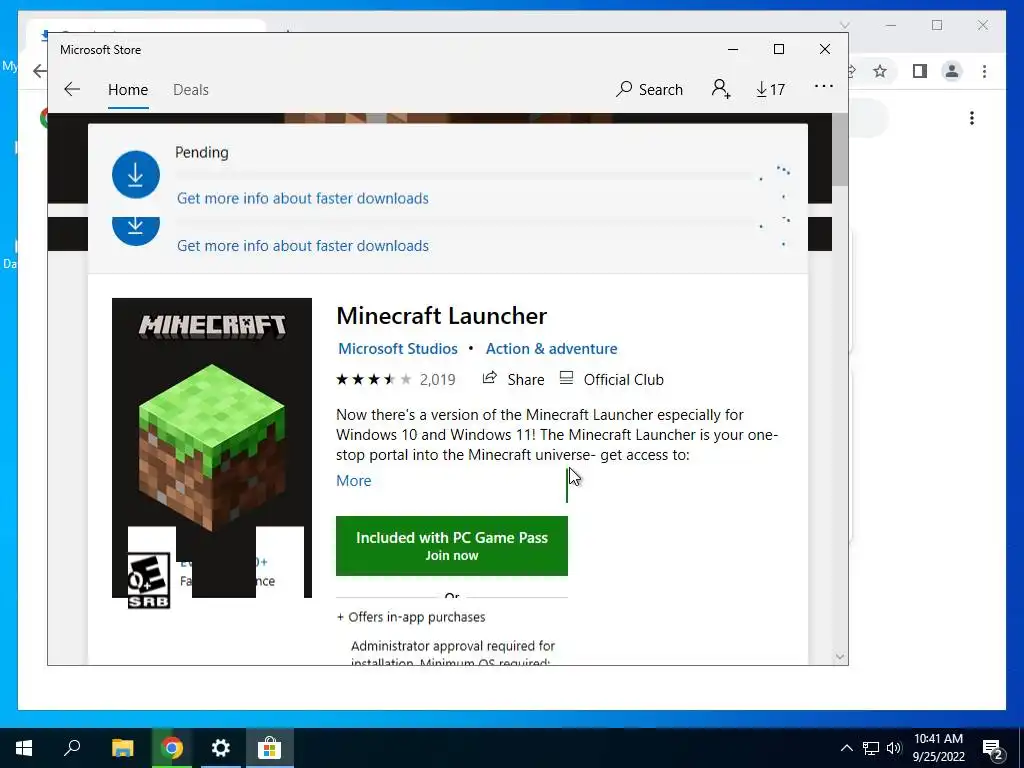Open Settings from the taskbar
The width and height of the screenshot is (1024, 768).
point(221,748)
